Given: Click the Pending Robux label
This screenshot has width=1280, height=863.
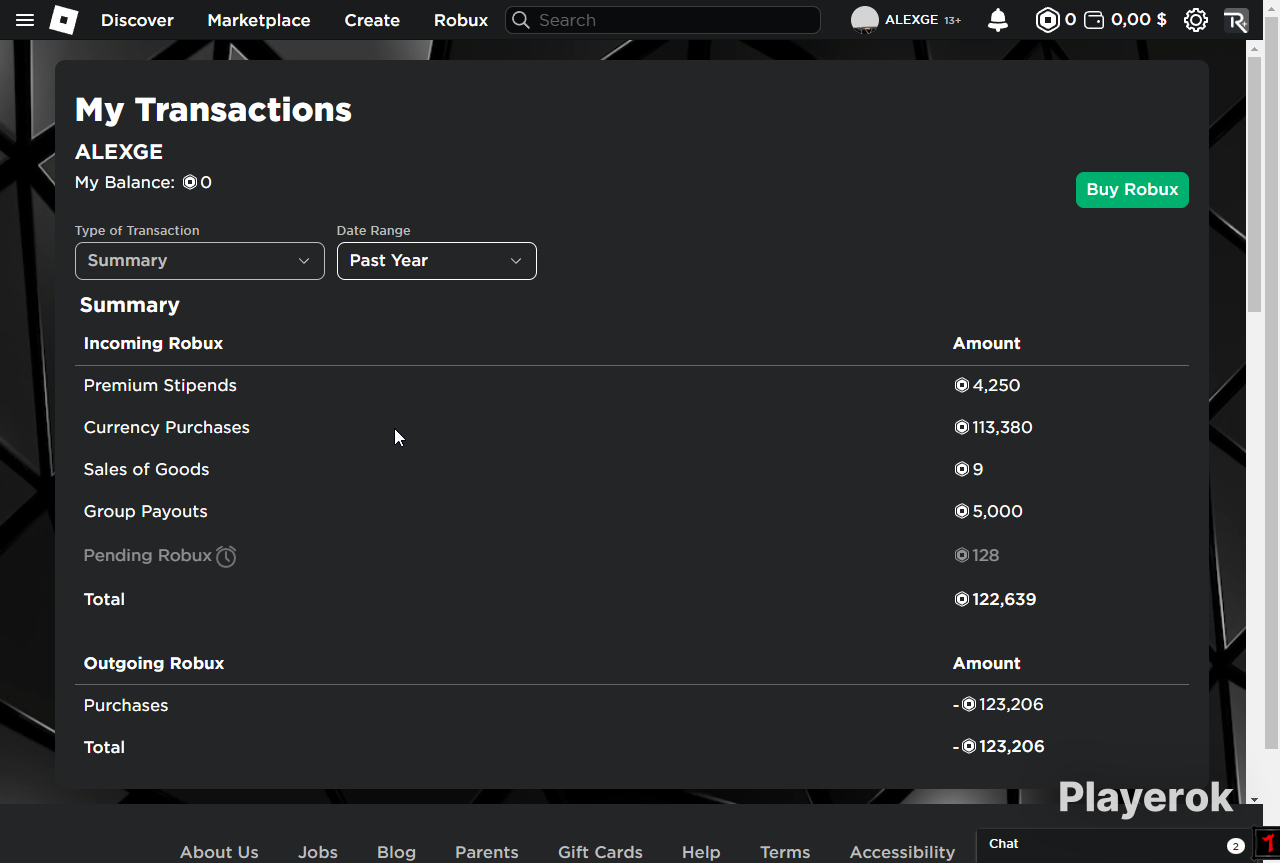Looking at the screenshot, I should coord(148,556).
